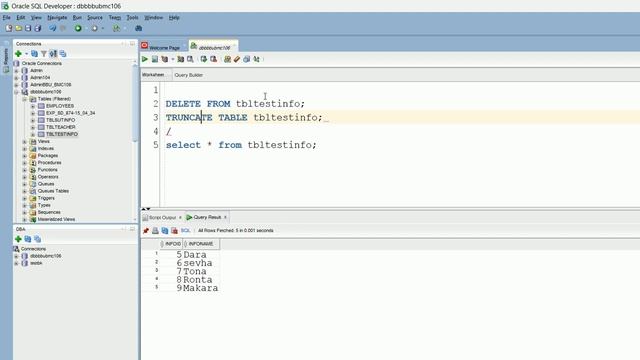Open the Window menu
Image resolution: width=640 pixels, height=360 pixels.
click(153, 18)
